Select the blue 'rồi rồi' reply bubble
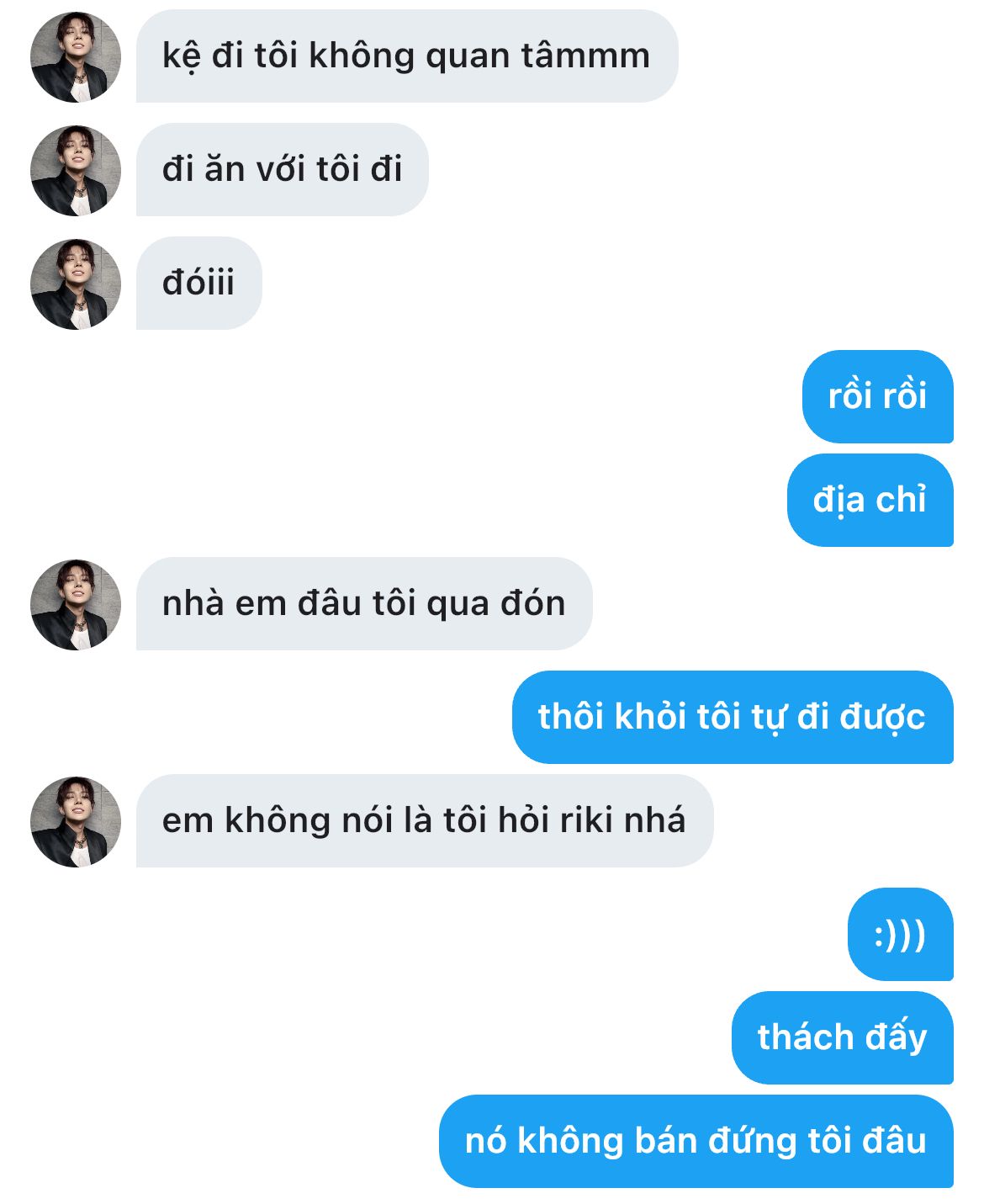 [x=877, y=396]
